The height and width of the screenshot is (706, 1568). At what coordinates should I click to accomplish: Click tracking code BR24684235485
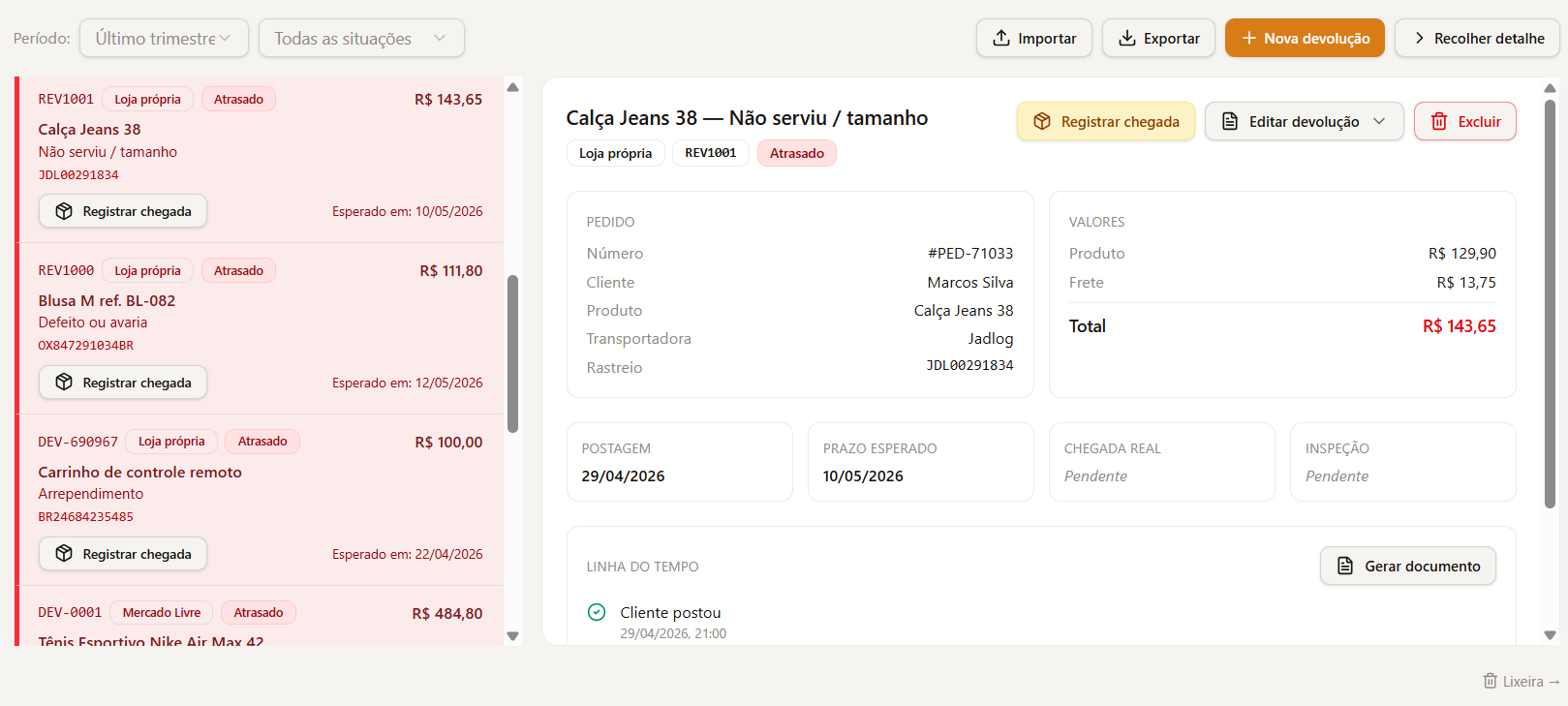point(86,517)
